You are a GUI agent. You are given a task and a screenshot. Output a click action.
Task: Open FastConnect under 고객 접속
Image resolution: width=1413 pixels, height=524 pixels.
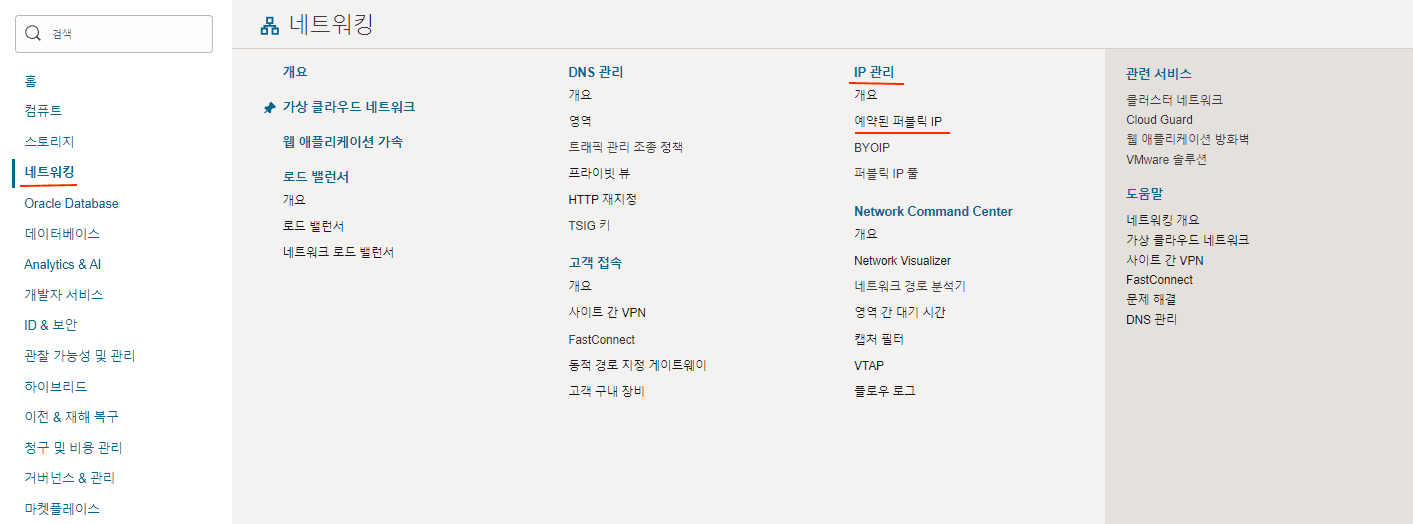(601, 339)
